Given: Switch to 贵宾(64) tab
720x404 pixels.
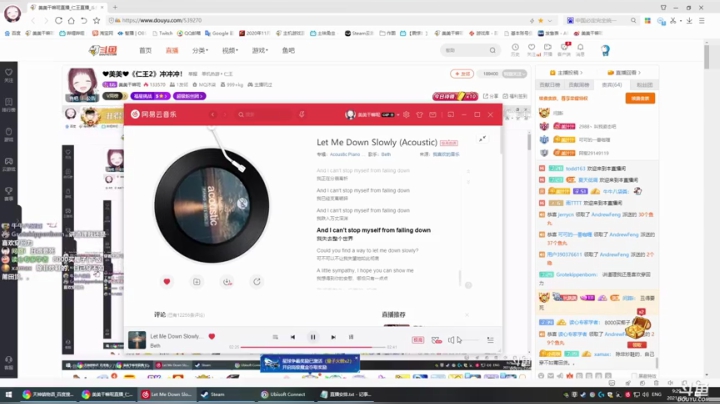Looking at the screenshot, I should tap(612, 85).
